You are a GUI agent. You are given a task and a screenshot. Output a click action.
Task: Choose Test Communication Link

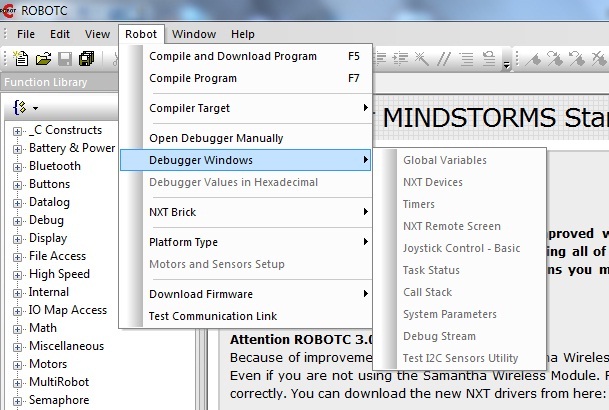[x=245, y=316]
